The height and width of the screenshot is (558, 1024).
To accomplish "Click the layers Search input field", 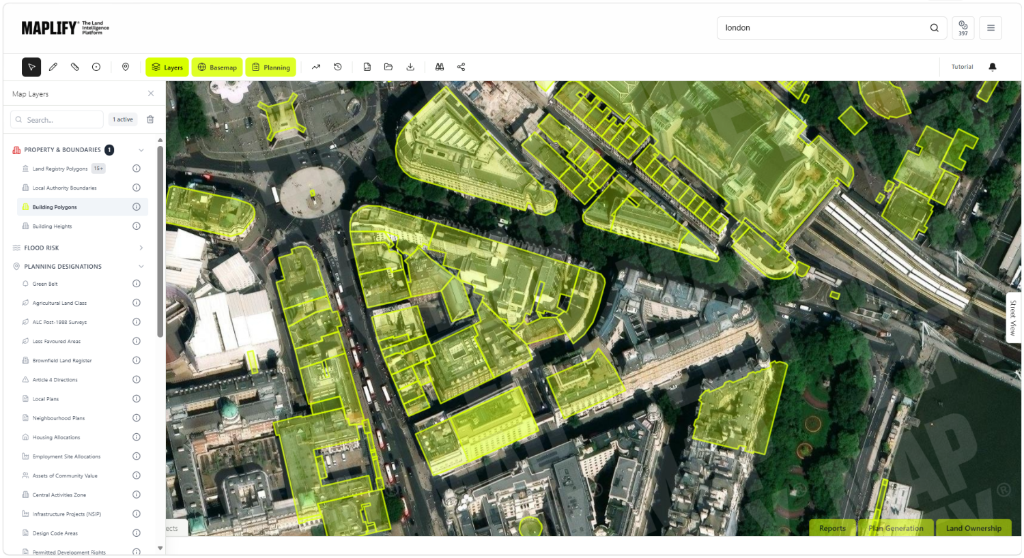I will (x=57, y=120).
